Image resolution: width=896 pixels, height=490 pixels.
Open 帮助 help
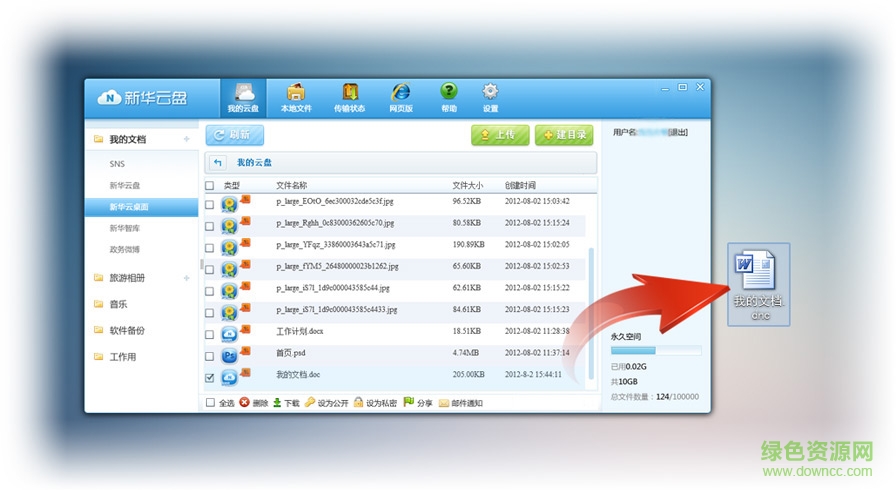(x=449, y=98)
